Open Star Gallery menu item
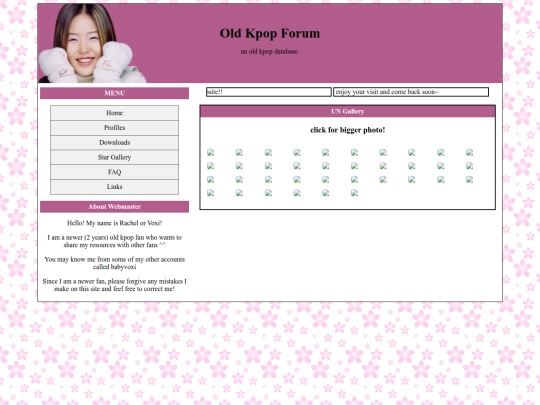 (114, 157)
